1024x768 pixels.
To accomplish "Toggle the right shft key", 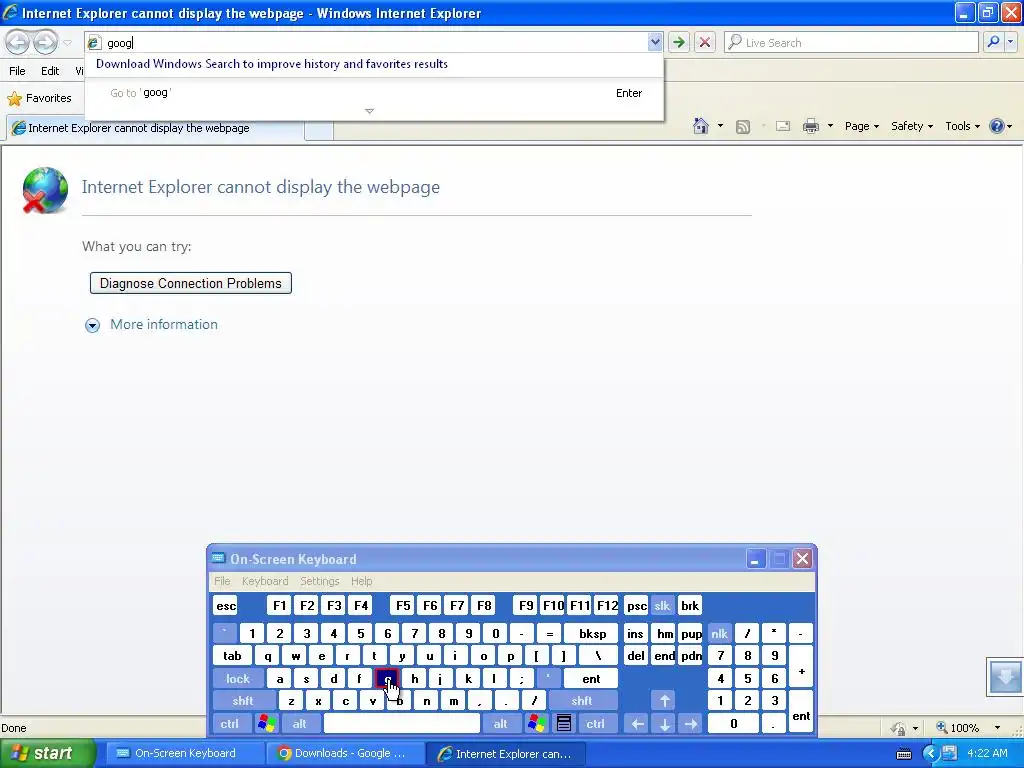I will (x=582, y=701).
